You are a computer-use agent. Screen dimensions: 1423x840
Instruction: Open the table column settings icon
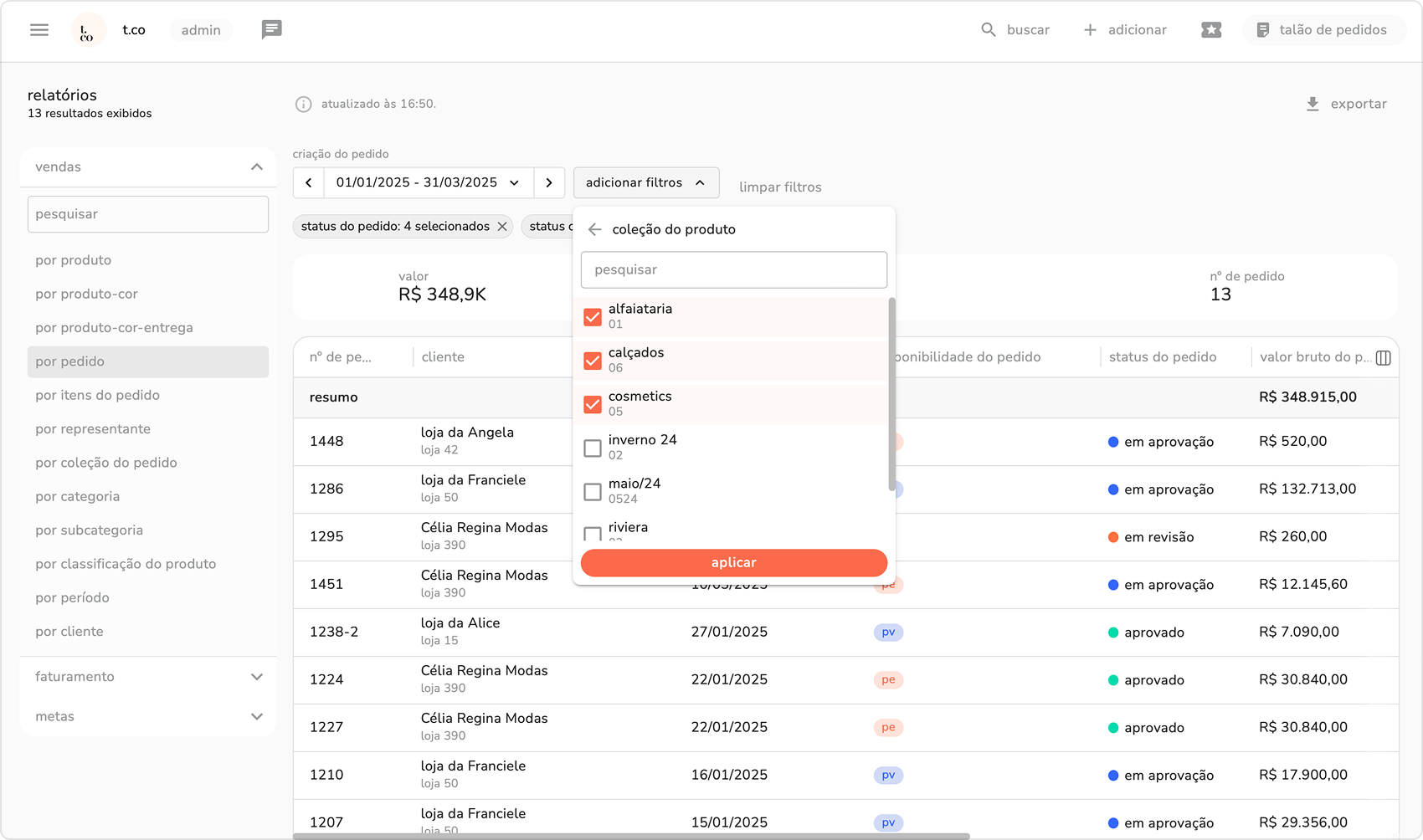[x=1383, y=358]
